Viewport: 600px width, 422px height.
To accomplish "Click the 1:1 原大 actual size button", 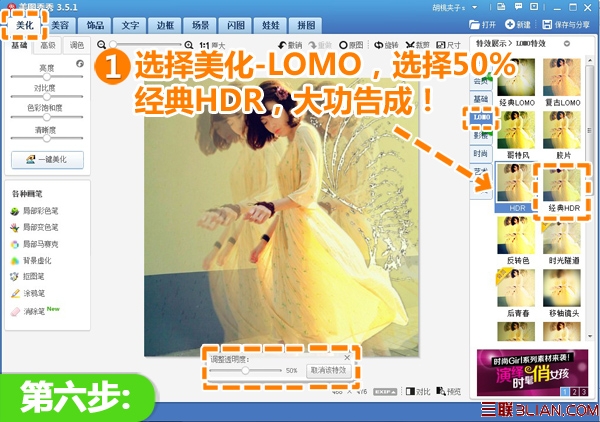I will pyautogui.click(x=212, y=45).
